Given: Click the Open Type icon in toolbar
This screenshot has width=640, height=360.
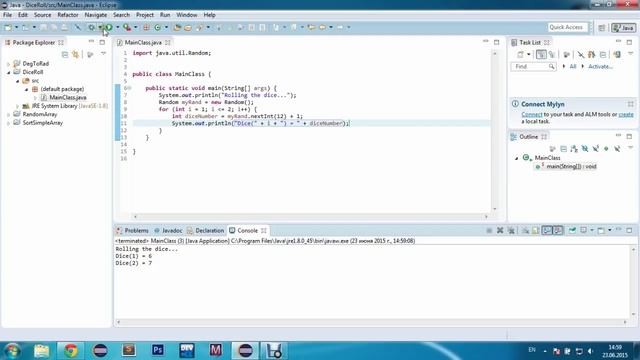Looking at the screenshot, I should pyautogui.click(x=177, y=27).
